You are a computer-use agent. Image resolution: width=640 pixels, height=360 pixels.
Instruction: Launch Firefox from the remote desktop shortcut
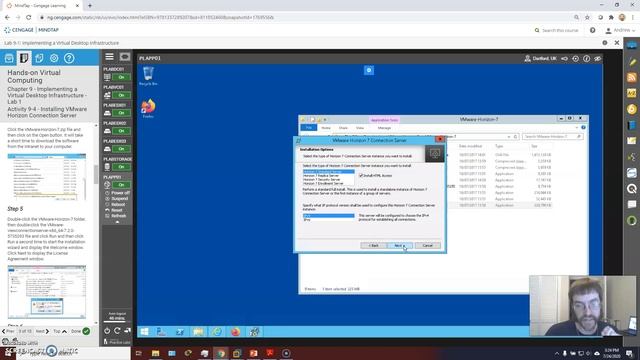pos(148,108)
